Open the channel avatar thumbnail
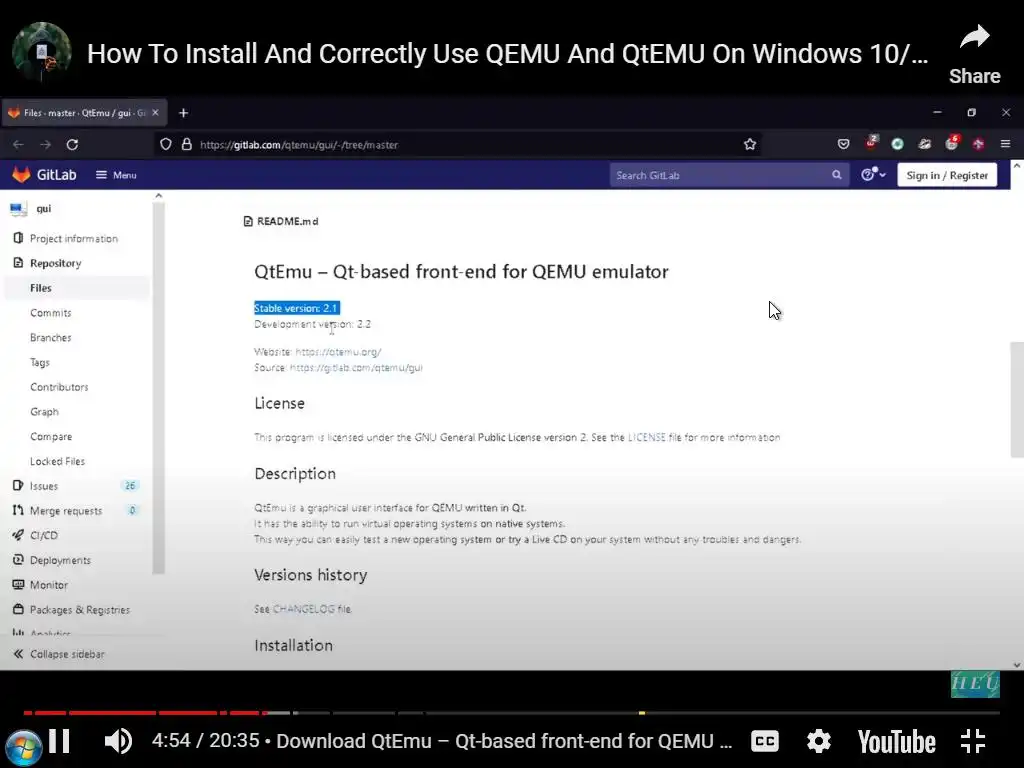The width and height of the screenshot is (1024, 768). click(42, 52)
